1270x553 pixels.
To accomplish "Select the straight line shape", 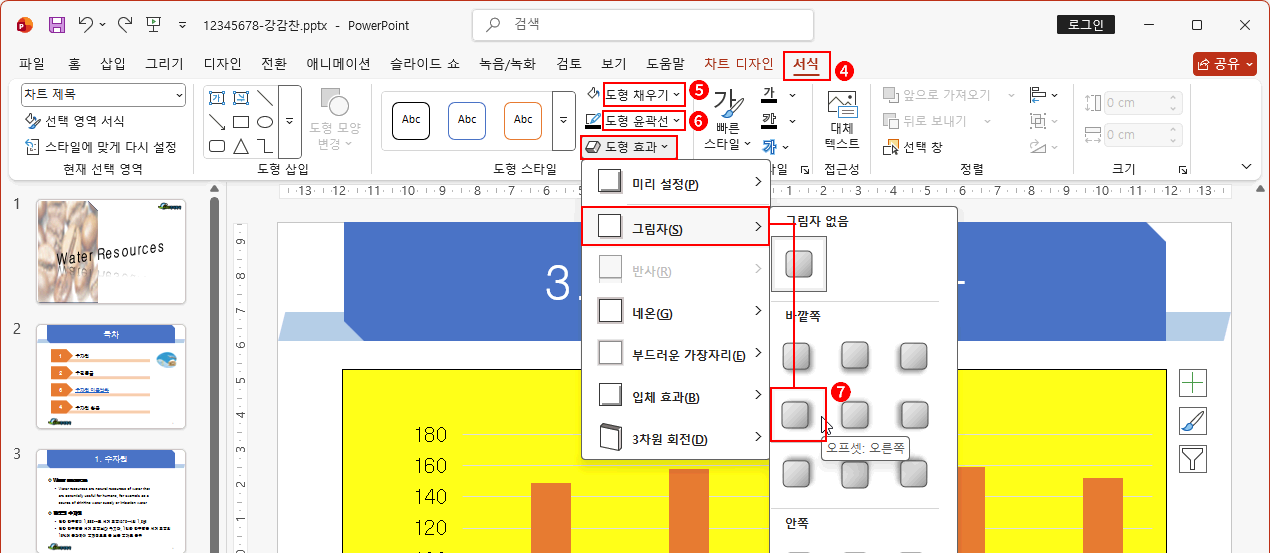I will (x=265, y=97).
